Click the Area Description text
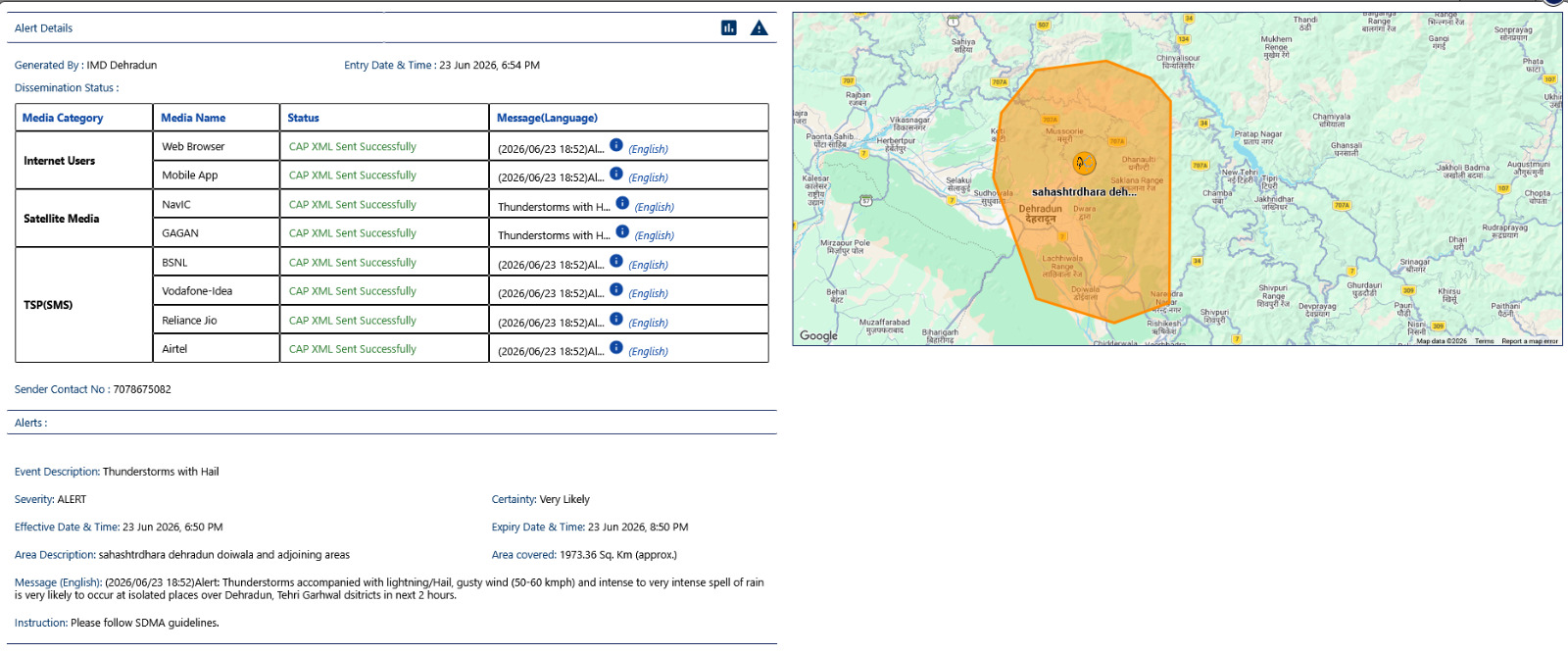 point(182,554)
